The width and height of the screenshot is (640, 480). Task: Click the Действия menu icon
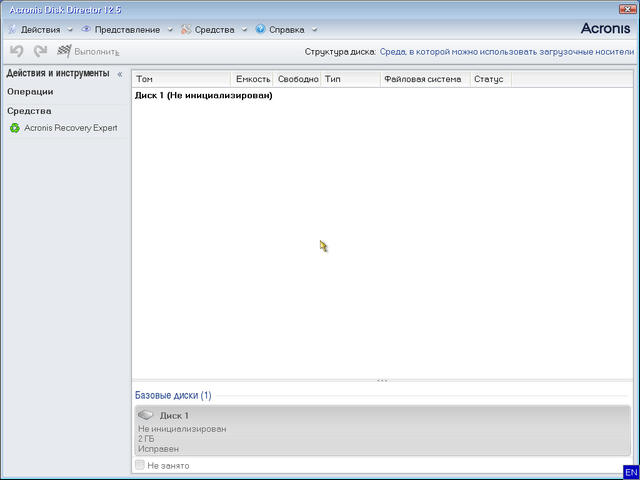coord(12,30)
